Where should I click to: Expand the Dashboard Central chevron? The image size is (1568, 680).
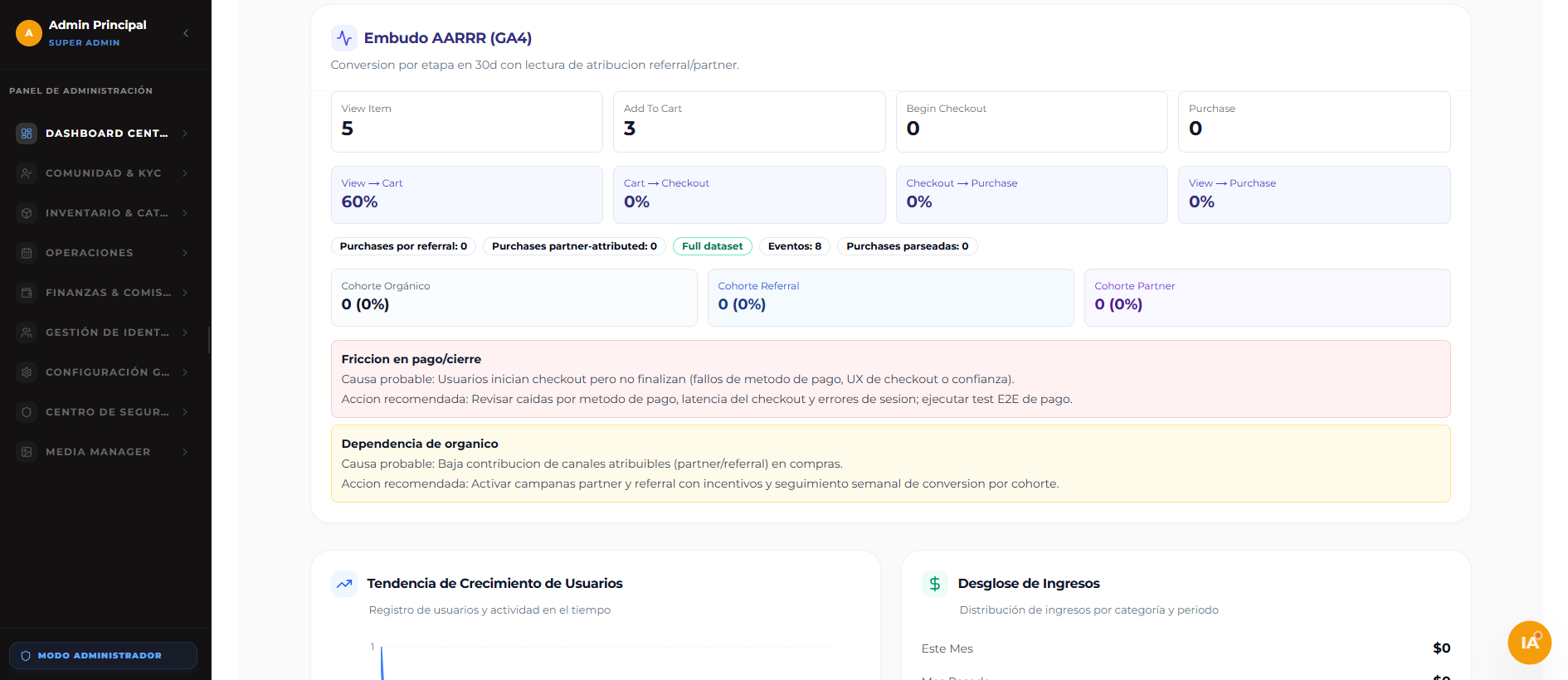(x=185, y=134)
